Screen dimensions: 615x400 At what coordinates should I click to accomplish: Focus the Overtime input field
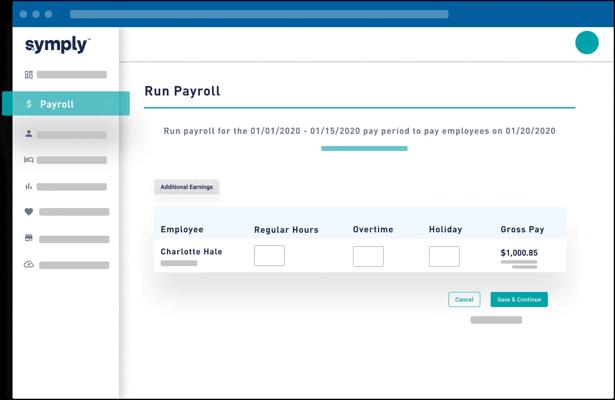[368, 256]
